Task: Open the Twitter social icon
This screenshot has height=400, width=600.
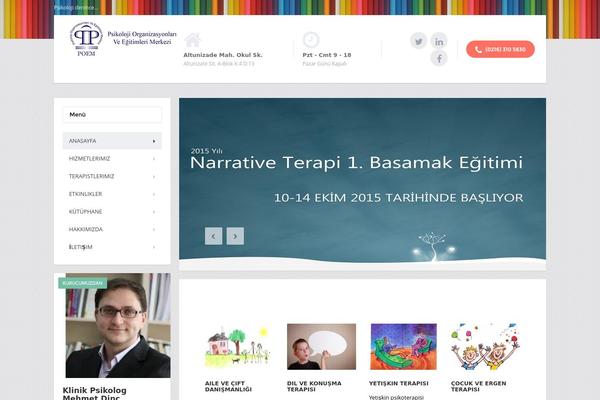Action: coord(419,41)
